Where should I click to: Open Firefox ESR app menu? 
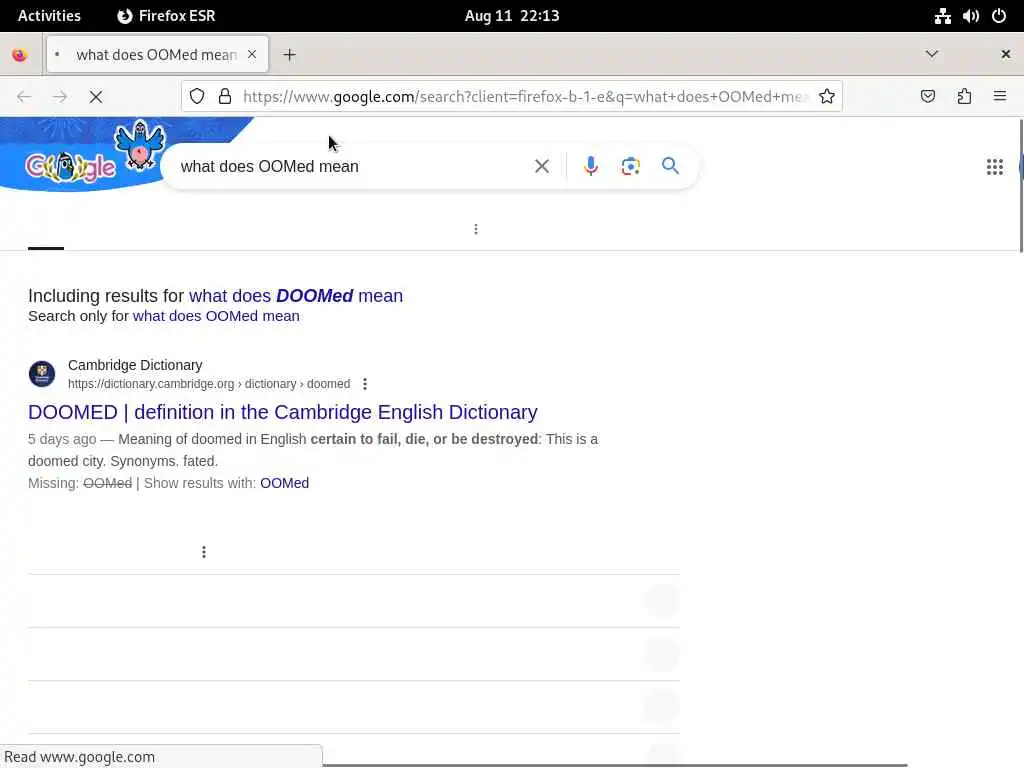[x=166, y=16]
